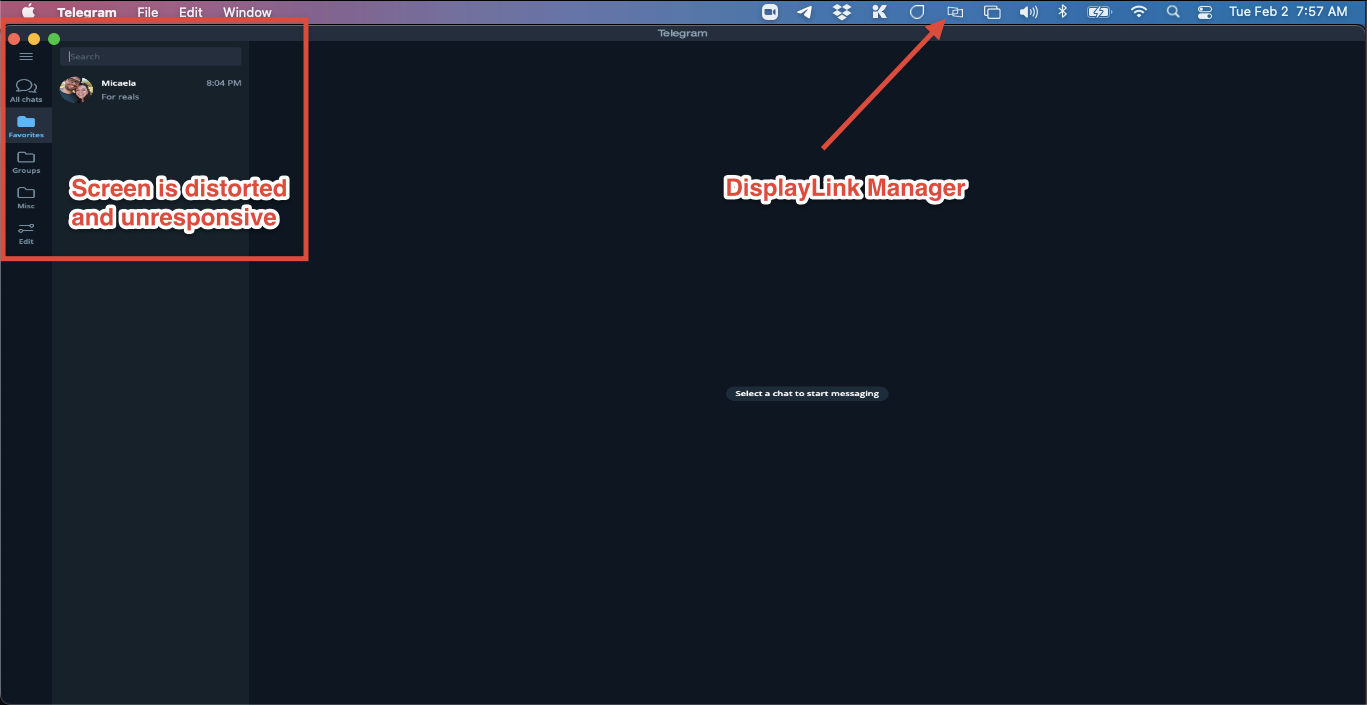The height and width of the screenshot is (705, 1367).
Task: Open the volume control icon
Action: 1028,12
